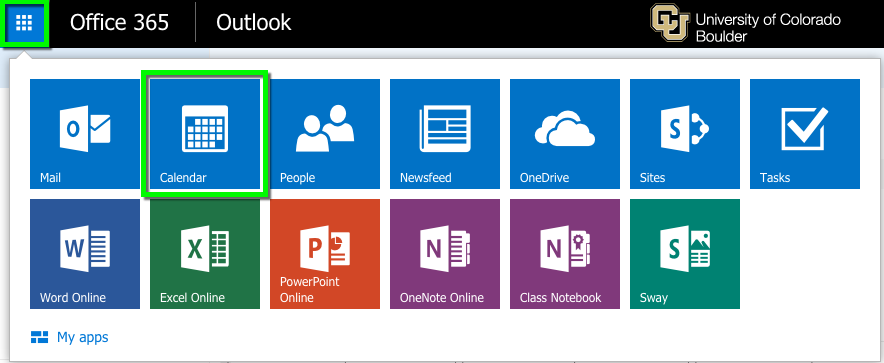Click the Office 365 header link
This screenshot has height=363, width=884.
point(120,23)
